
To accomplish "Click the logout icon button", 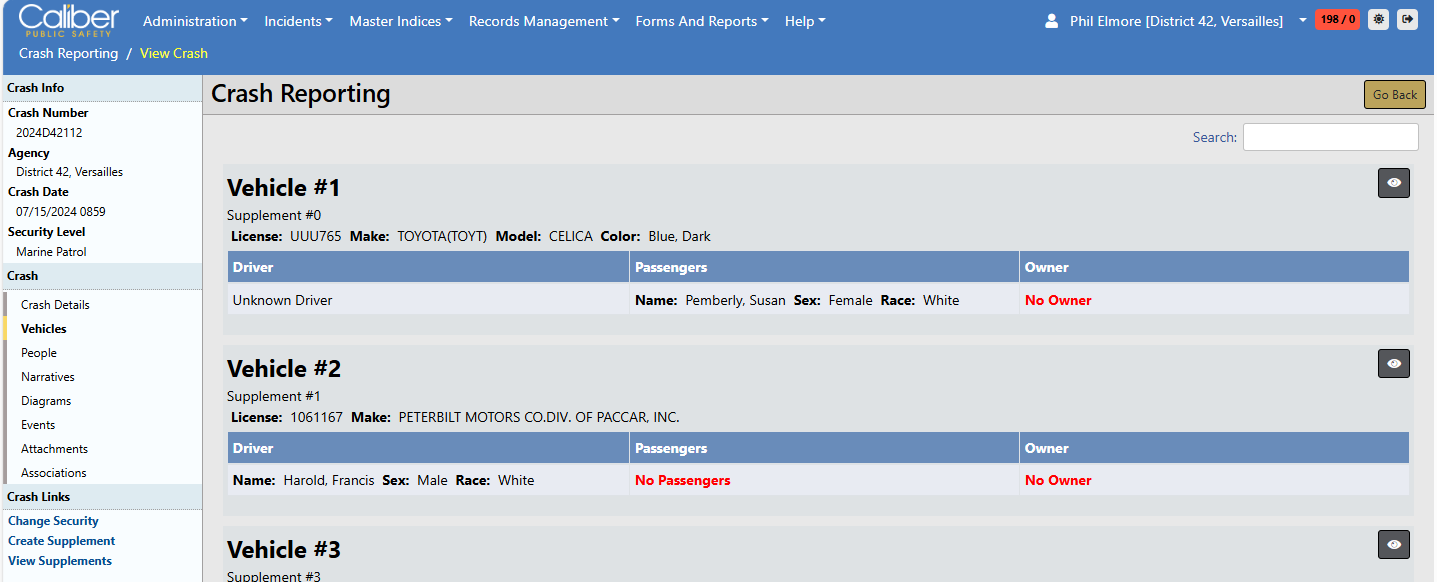I will (1407, 20).
